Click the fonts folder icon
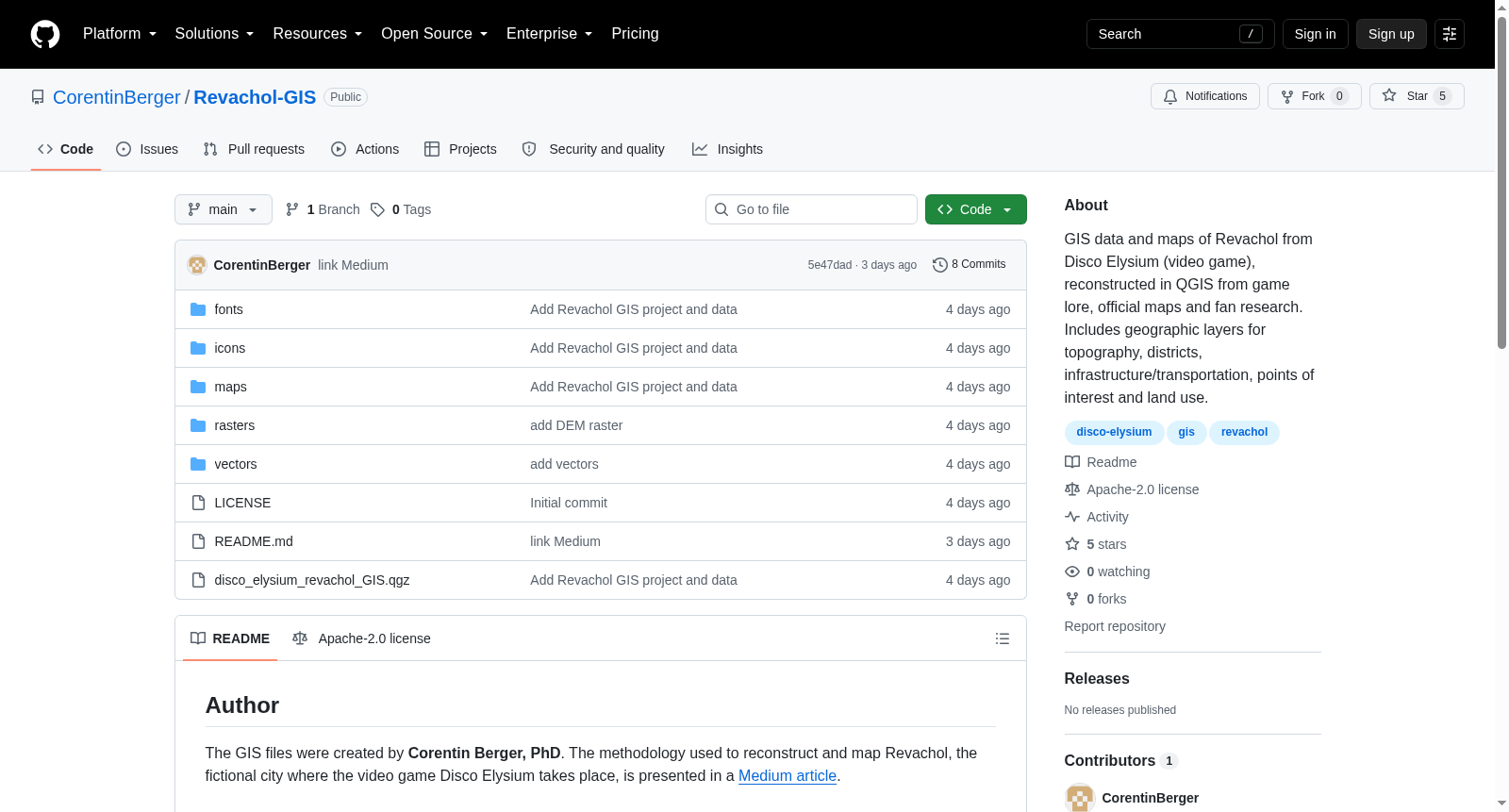The height and width of the screenshot is (812, 1509). tap(198, 309)
